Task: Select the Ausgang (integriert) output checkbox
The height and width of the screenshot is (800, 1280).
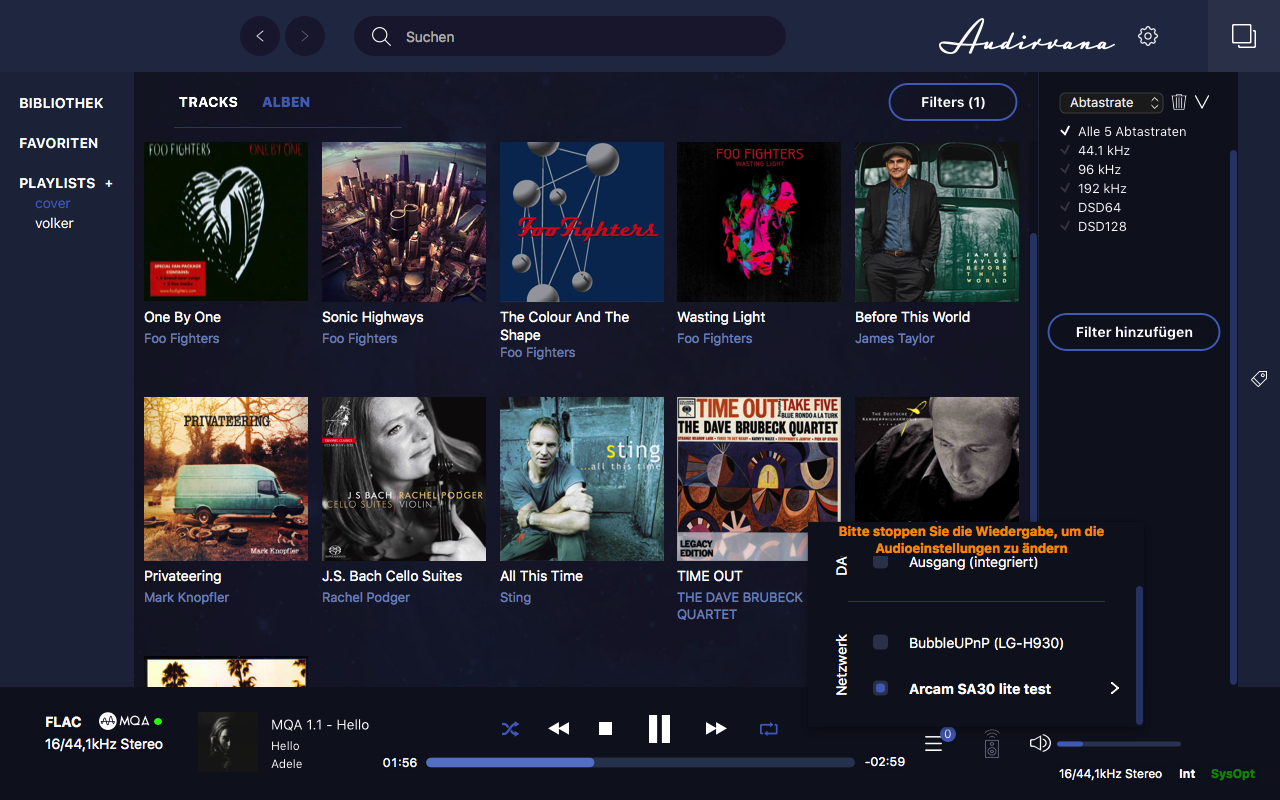Action: pyautogui.click(x=880, y=563)
